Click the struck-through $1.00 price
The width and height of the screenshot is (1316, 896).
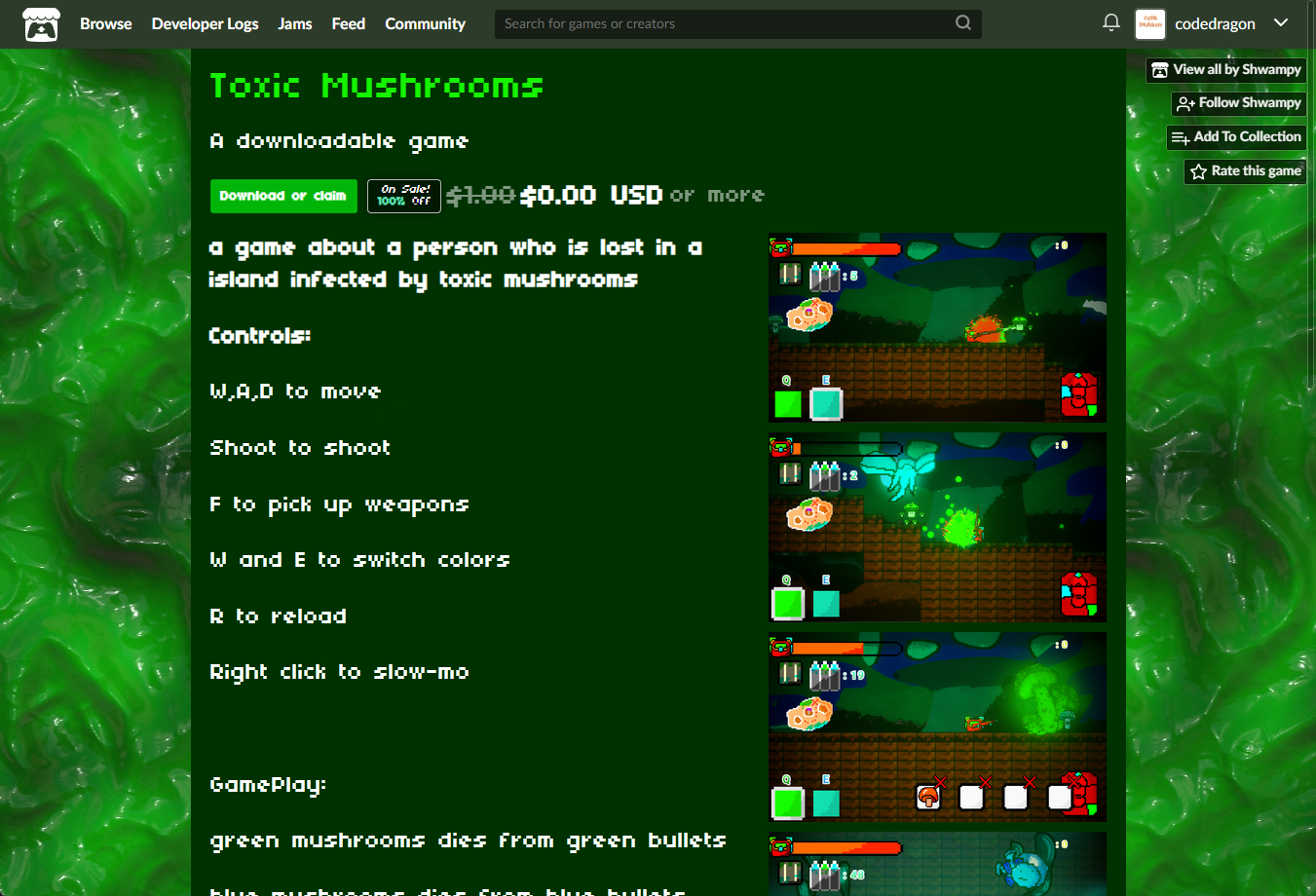(480, 196)
